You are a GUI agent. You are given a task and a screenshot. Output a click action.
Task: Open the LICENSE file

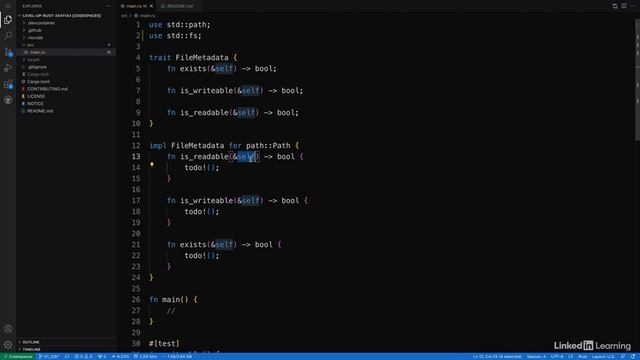36,96
